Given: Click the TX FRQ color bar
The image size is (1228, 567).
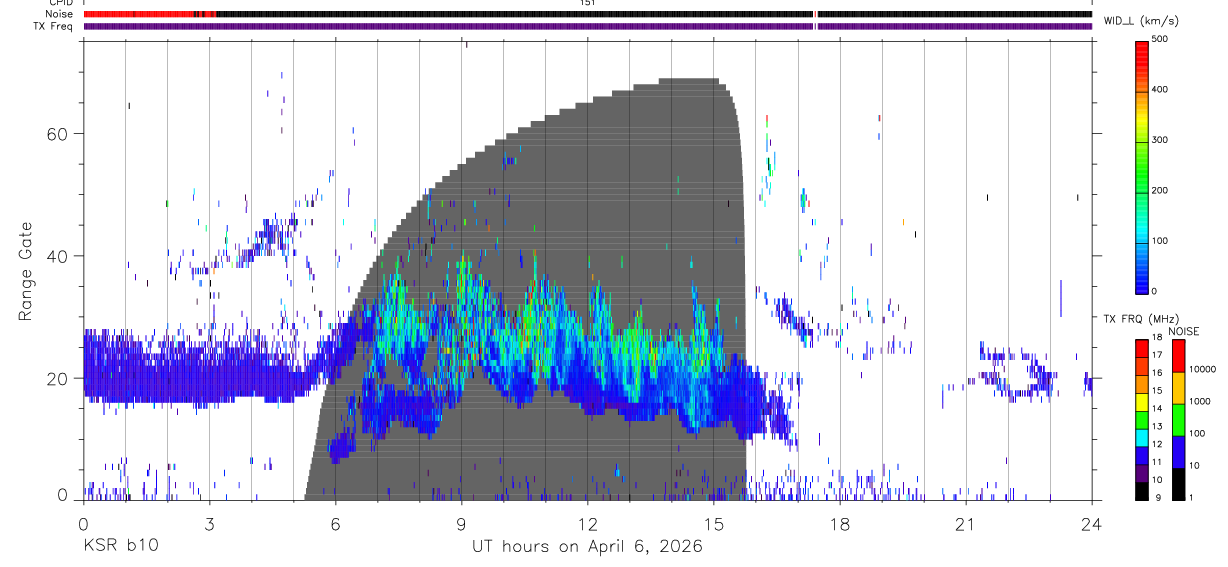Looking at the screenshot, I should point(1142,420).
